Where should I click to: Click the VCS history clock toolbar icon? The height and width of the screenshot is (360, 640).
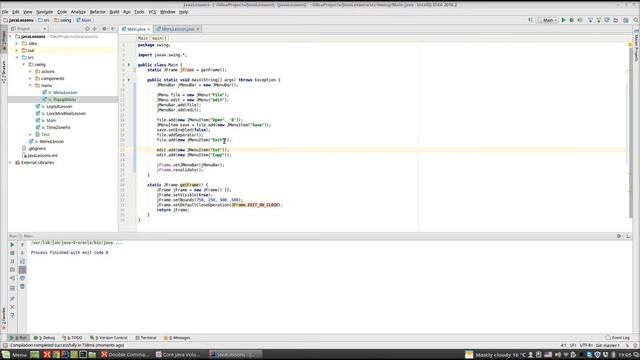pos(607,20)
